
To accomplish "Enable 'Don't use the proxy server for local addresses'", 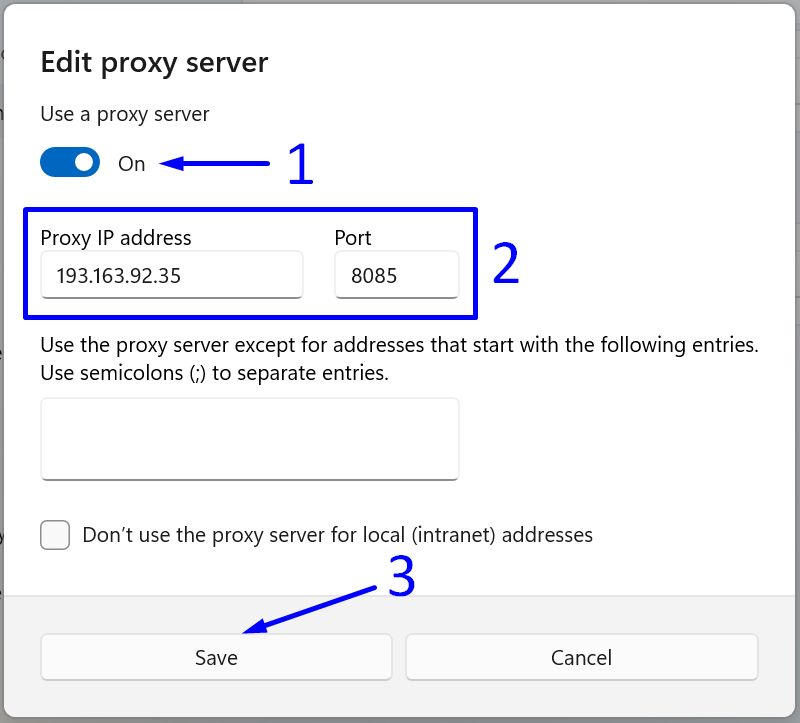I will (x=55, y=535).
